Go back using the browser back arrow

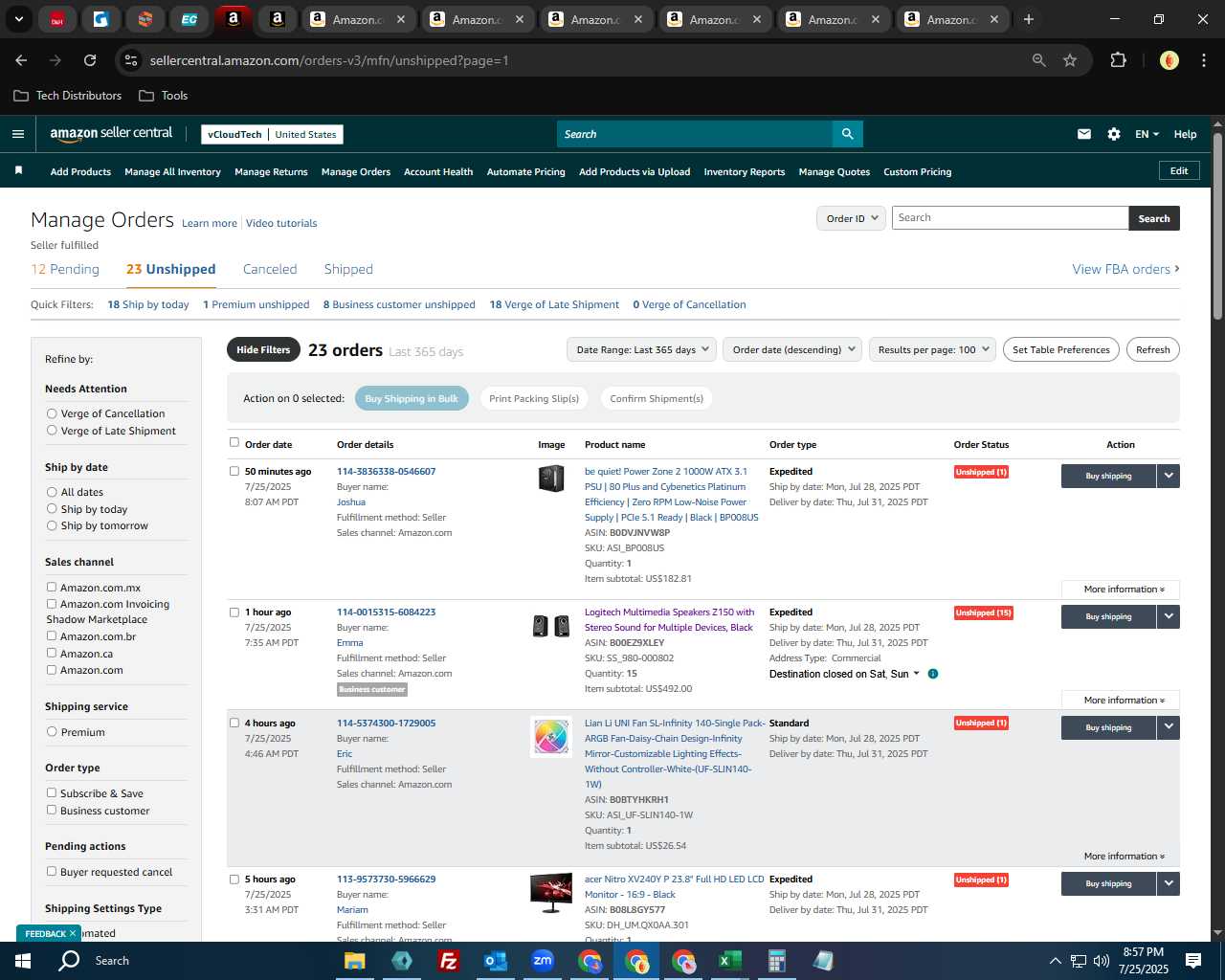(21, 60)
